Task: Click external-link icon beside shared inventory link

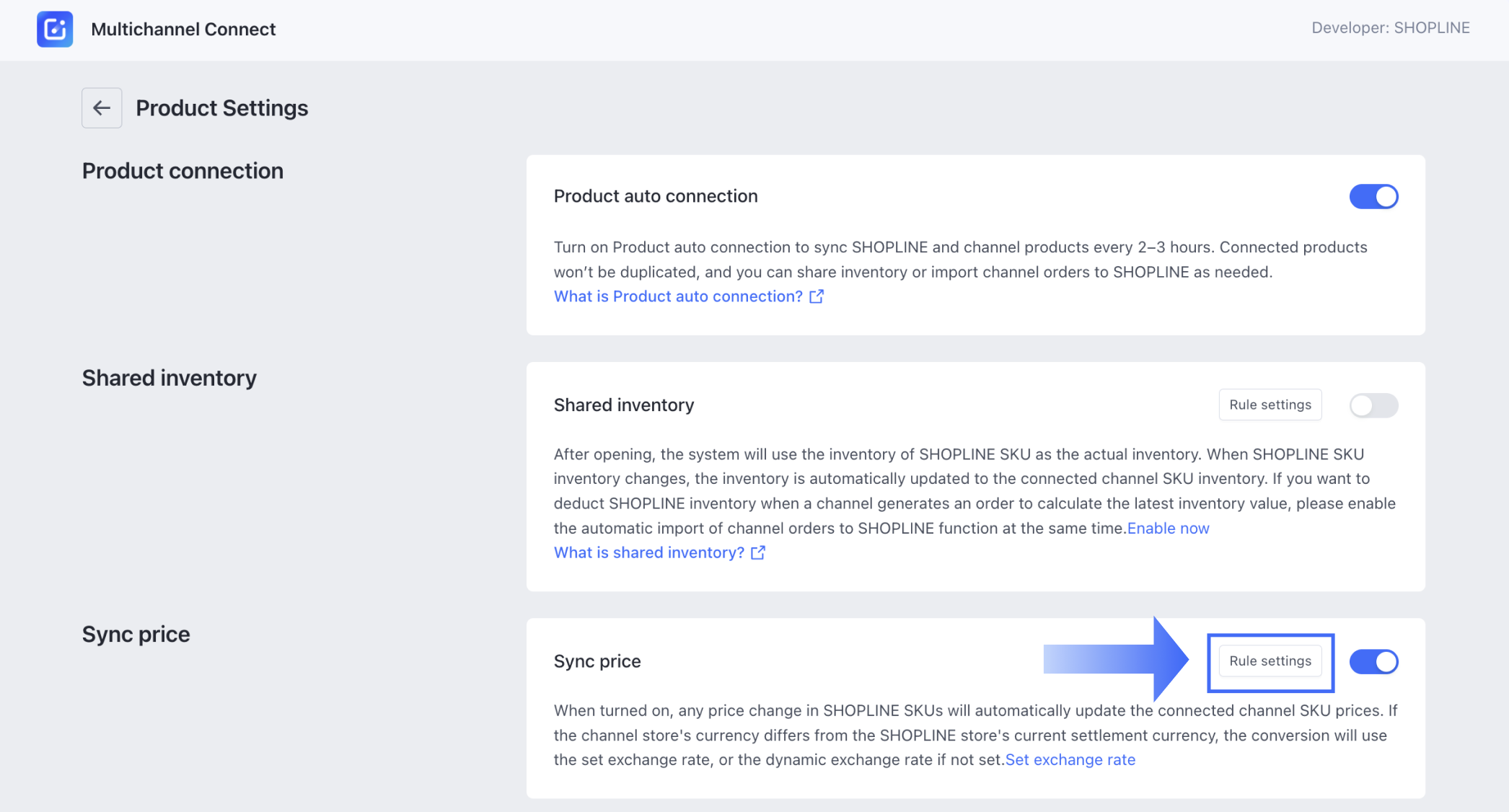Action: [x=758, y=552]
